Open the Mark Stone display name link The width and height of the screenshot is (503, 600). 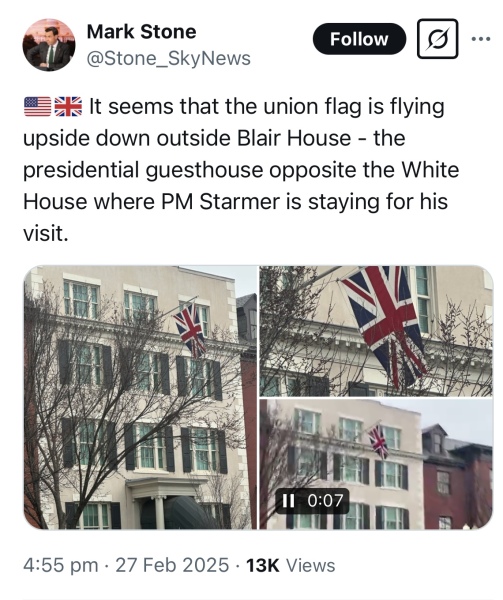click(x=142, y=31)
